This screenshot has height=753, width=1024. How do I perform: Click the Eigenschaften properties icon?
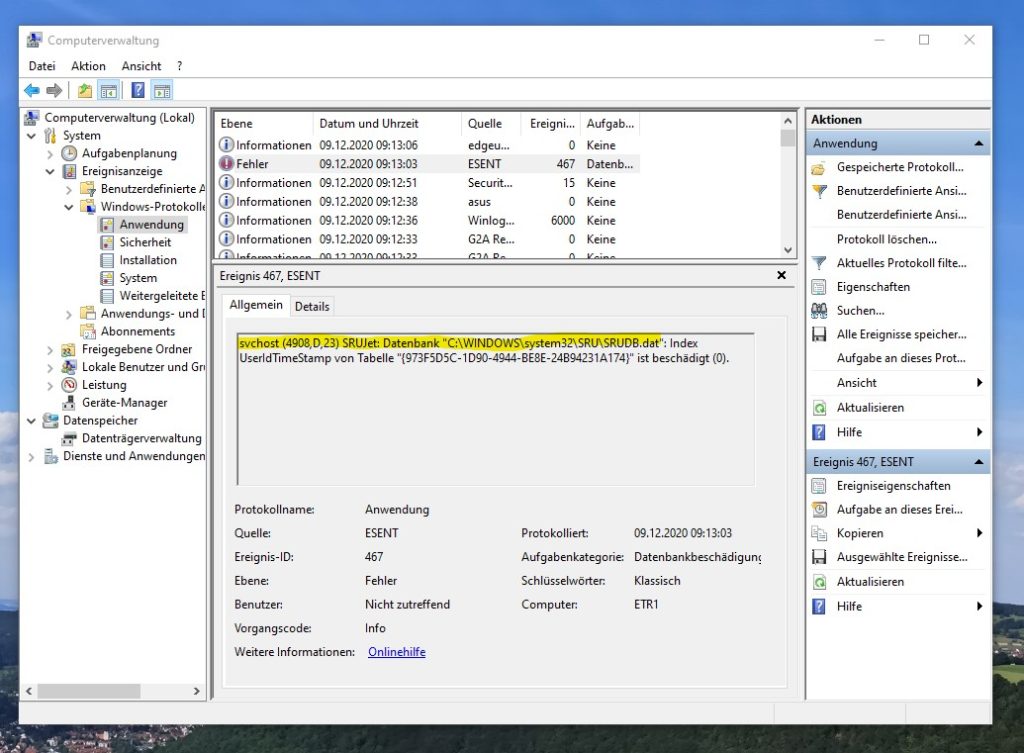pos(819,287)
